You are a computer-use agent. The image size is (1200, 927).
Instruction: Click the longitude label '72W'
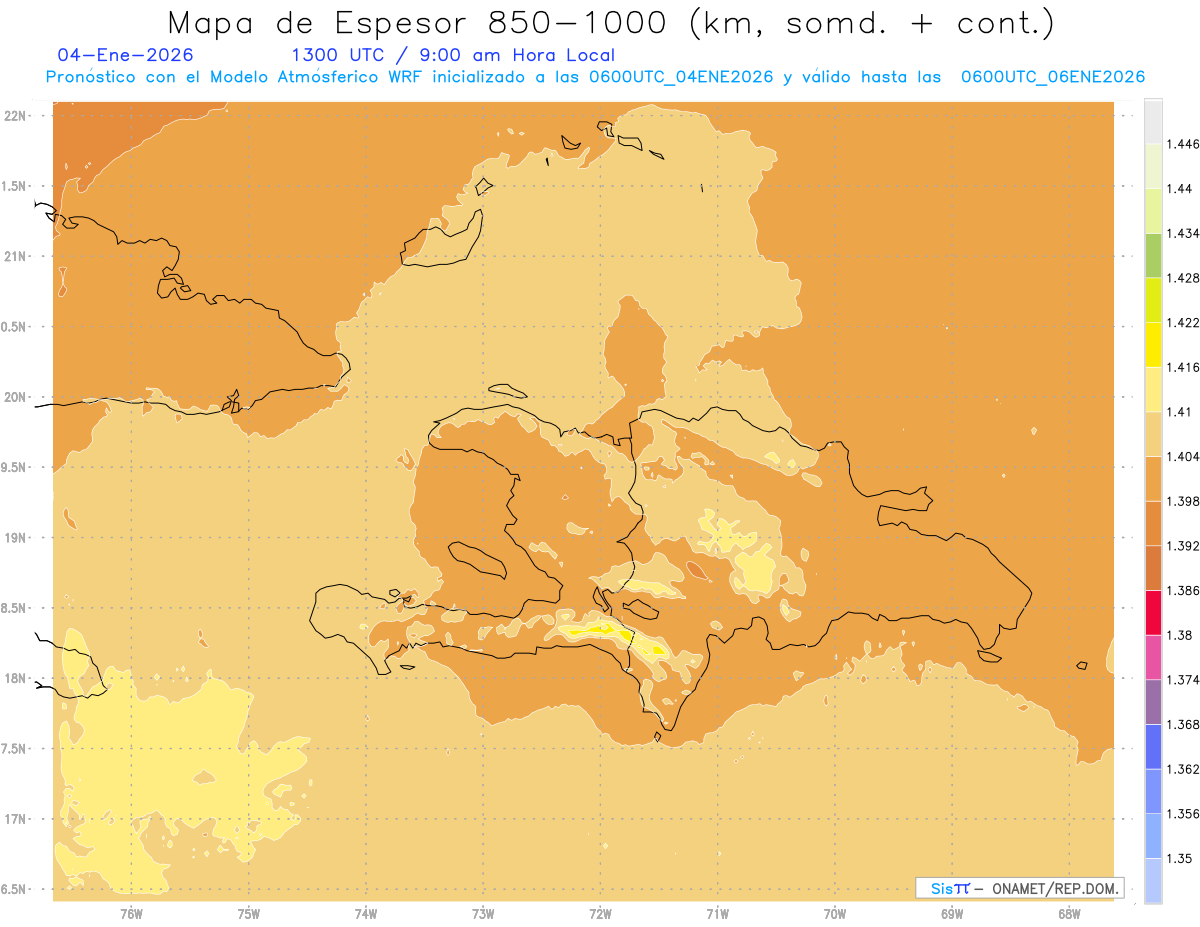pos(600,914)
